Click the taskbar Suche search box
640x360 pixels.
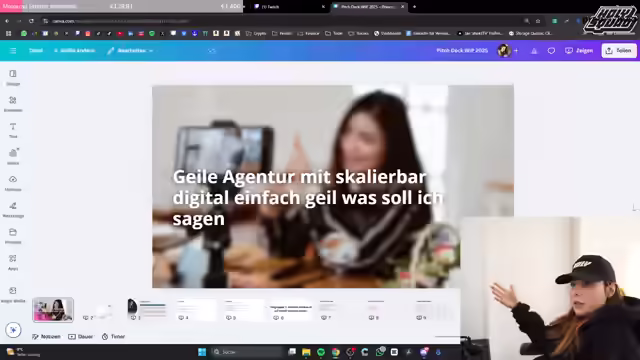[246, 352]
